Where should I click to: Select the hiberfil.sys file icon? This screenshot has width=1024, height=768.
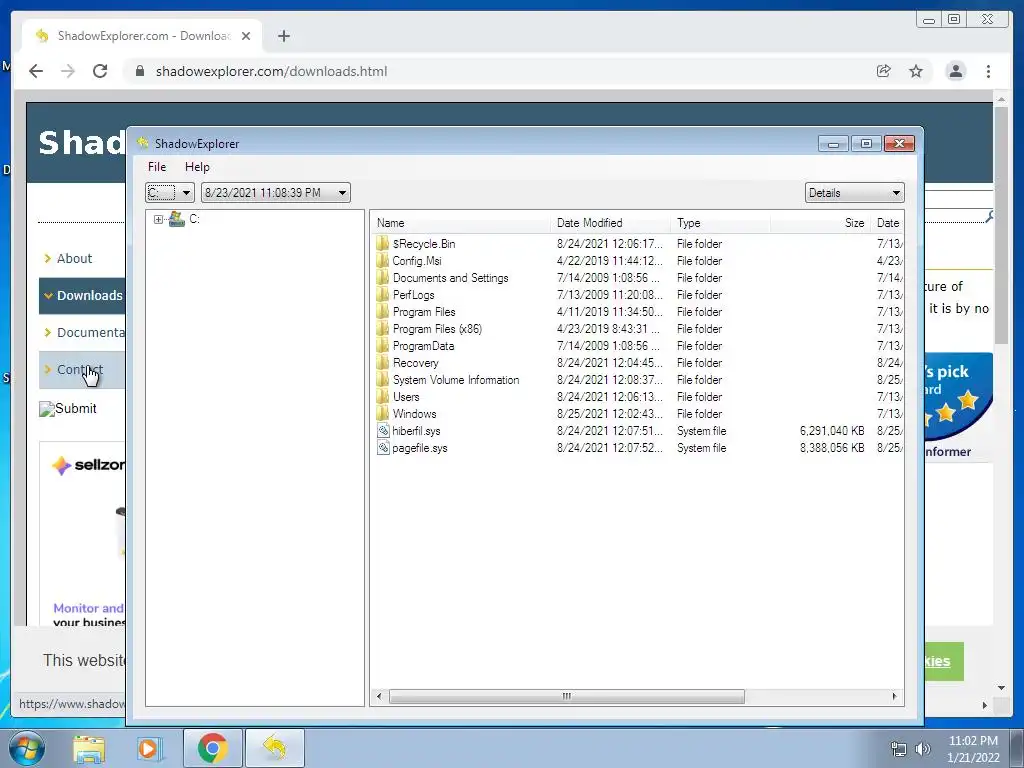click(x=383, y=430)
